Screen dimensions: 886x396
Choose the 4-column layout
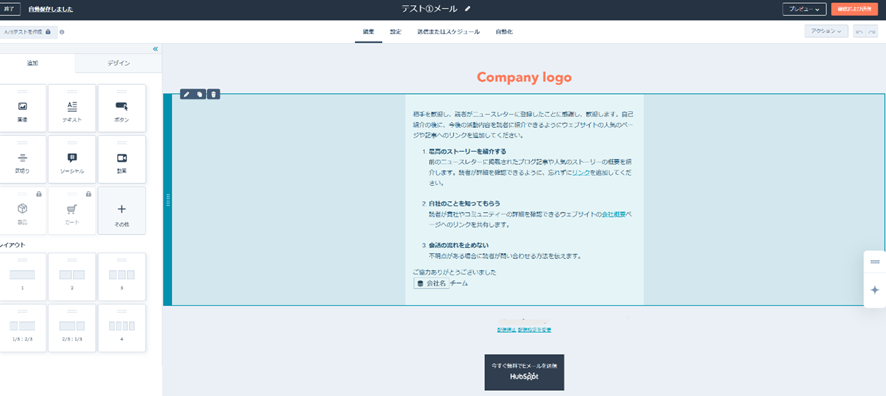tap(121, 328)
